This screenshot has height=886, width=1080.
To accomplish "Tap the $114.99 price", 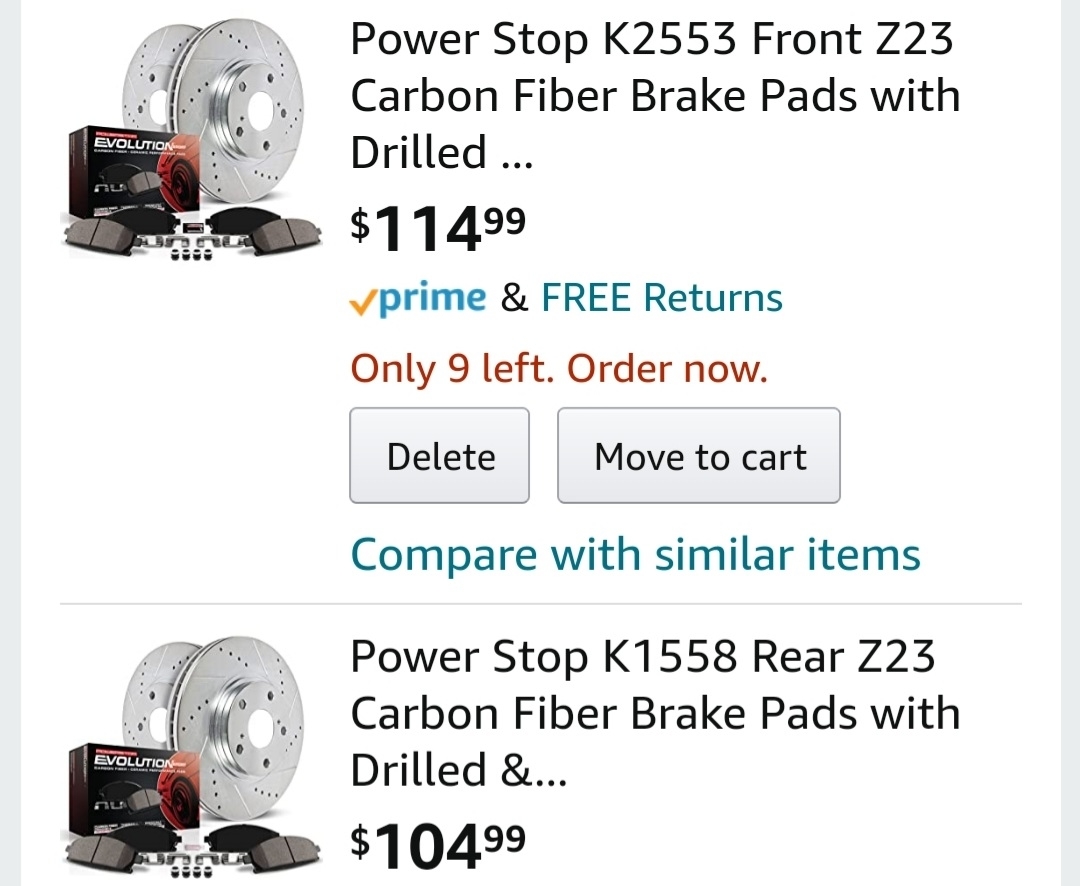I will point(437,227).
